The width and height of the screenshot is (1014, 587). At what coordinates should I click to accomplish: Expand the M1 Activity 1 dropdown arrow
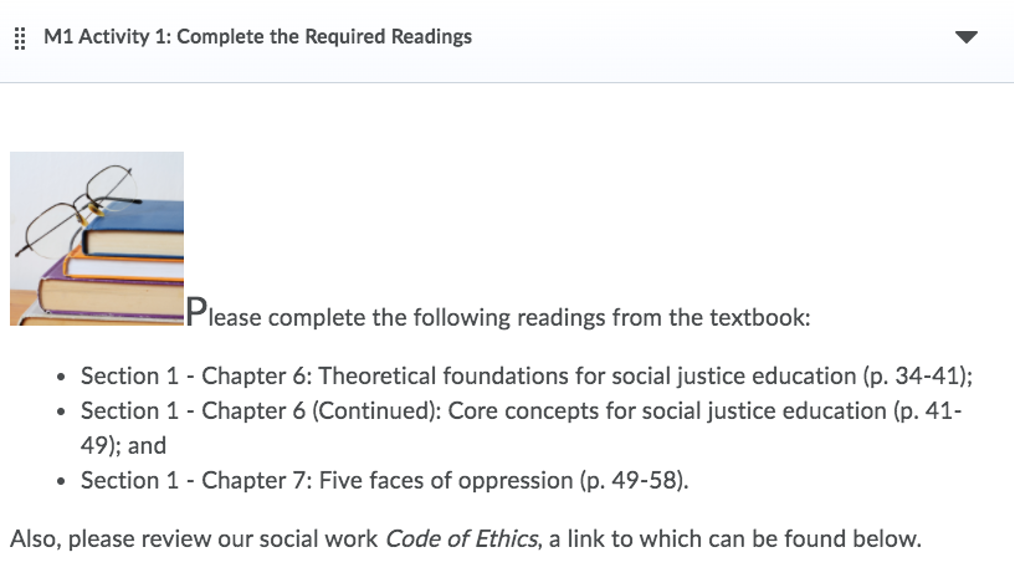(x=965, y=38)
